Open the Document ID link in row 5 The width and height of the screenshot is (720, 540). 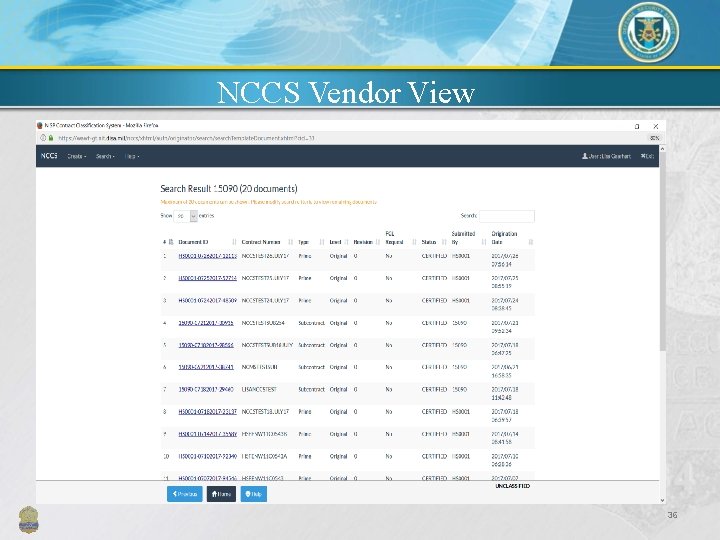(x=206, y=345)
